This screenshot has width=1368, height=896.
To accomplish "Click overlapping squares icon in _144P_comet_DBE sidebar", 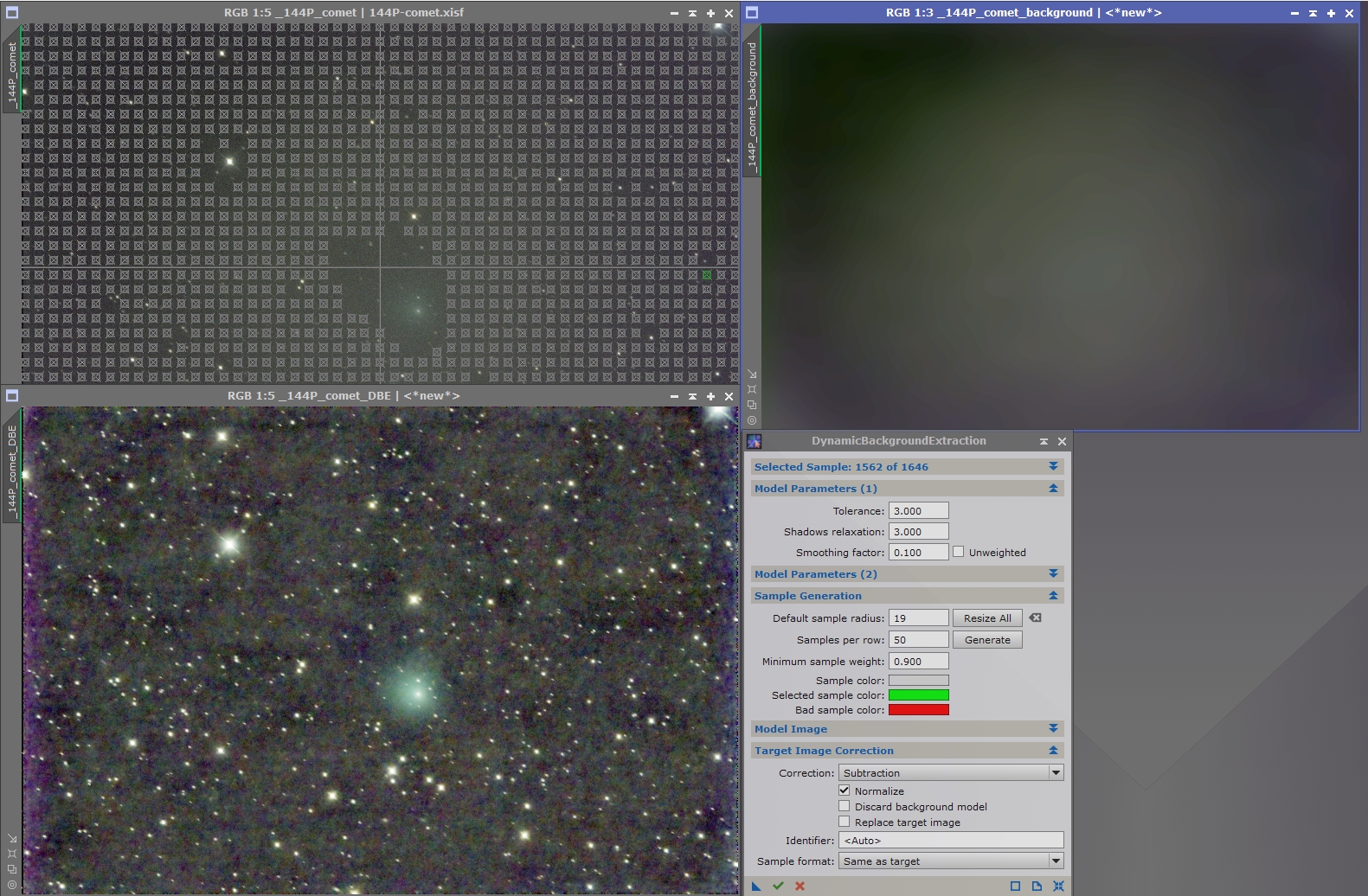I will [12, 869].
